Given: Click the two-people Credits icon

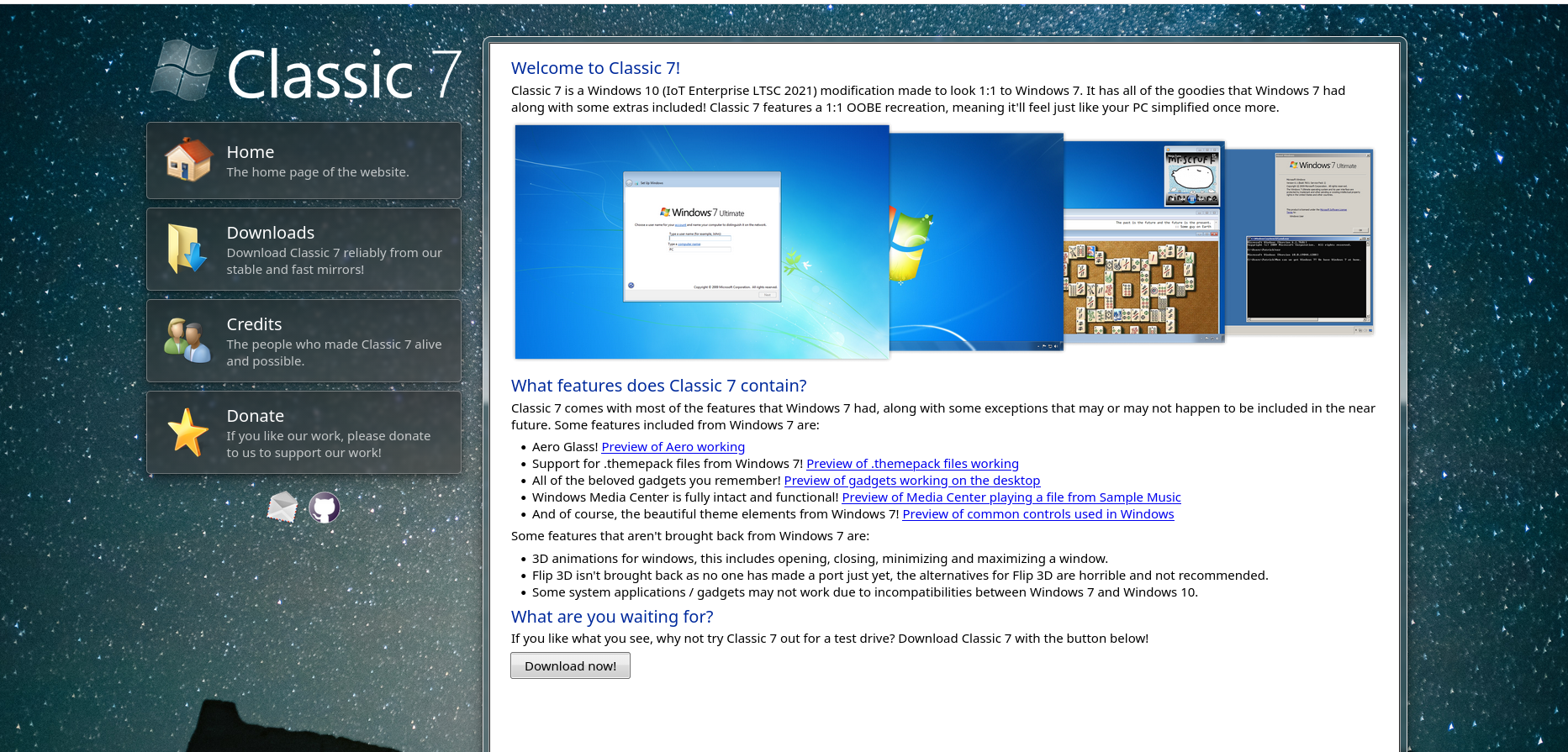Looking at the screenshot, I should 187,340.
